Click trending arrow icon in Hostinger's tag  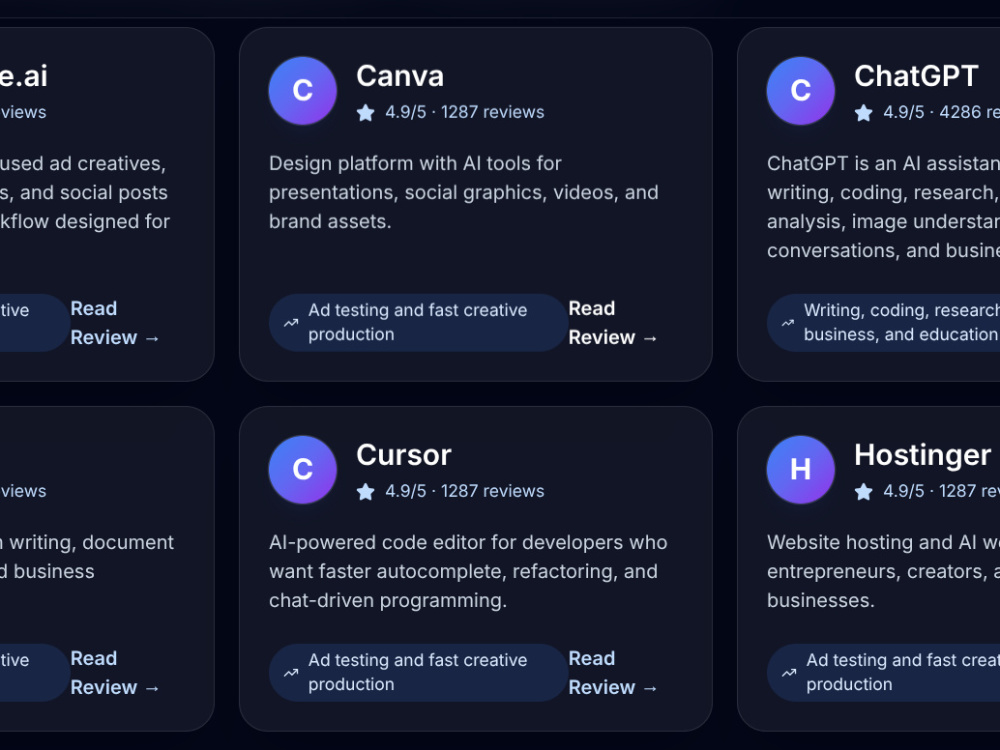(789, 672)
